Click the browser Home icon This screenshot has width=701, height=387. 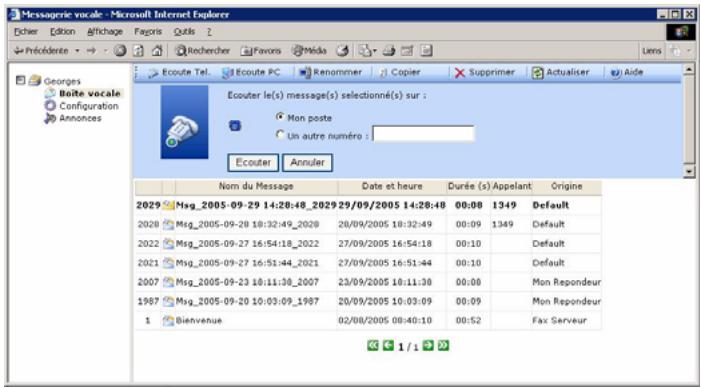point(157,51)
